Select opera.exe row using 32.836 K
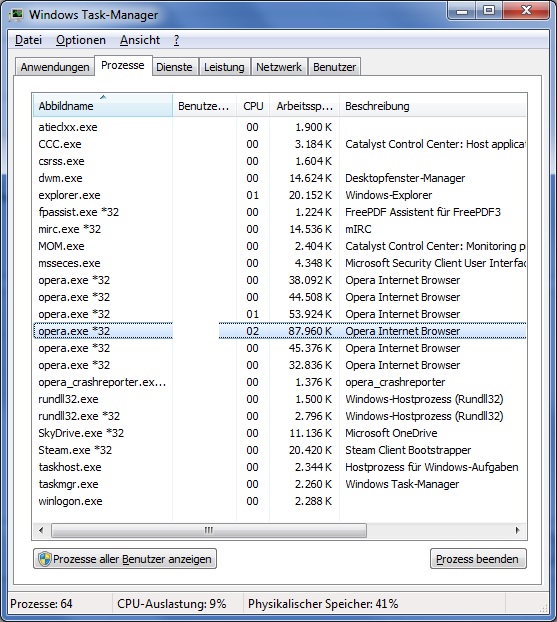 click(x=280, y=365)
